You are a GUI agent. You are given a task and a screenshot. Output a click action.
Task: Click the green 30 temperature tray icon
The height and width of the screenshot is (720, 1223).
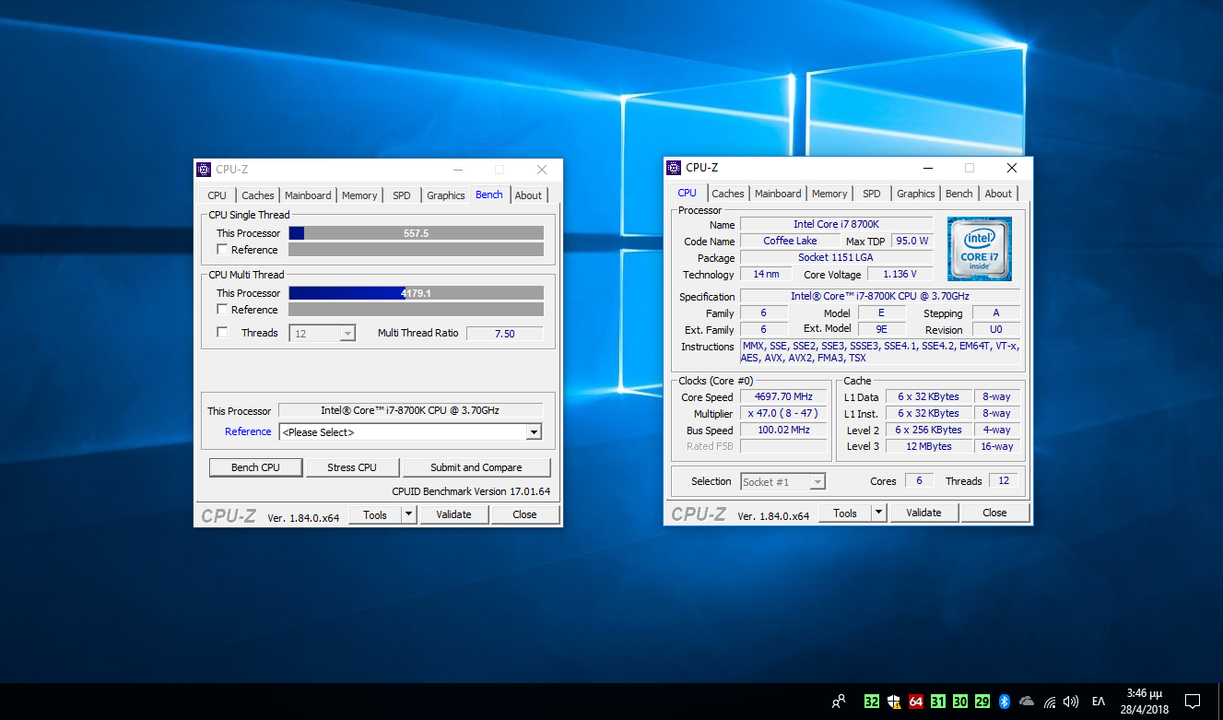click(x=960, y=701)
